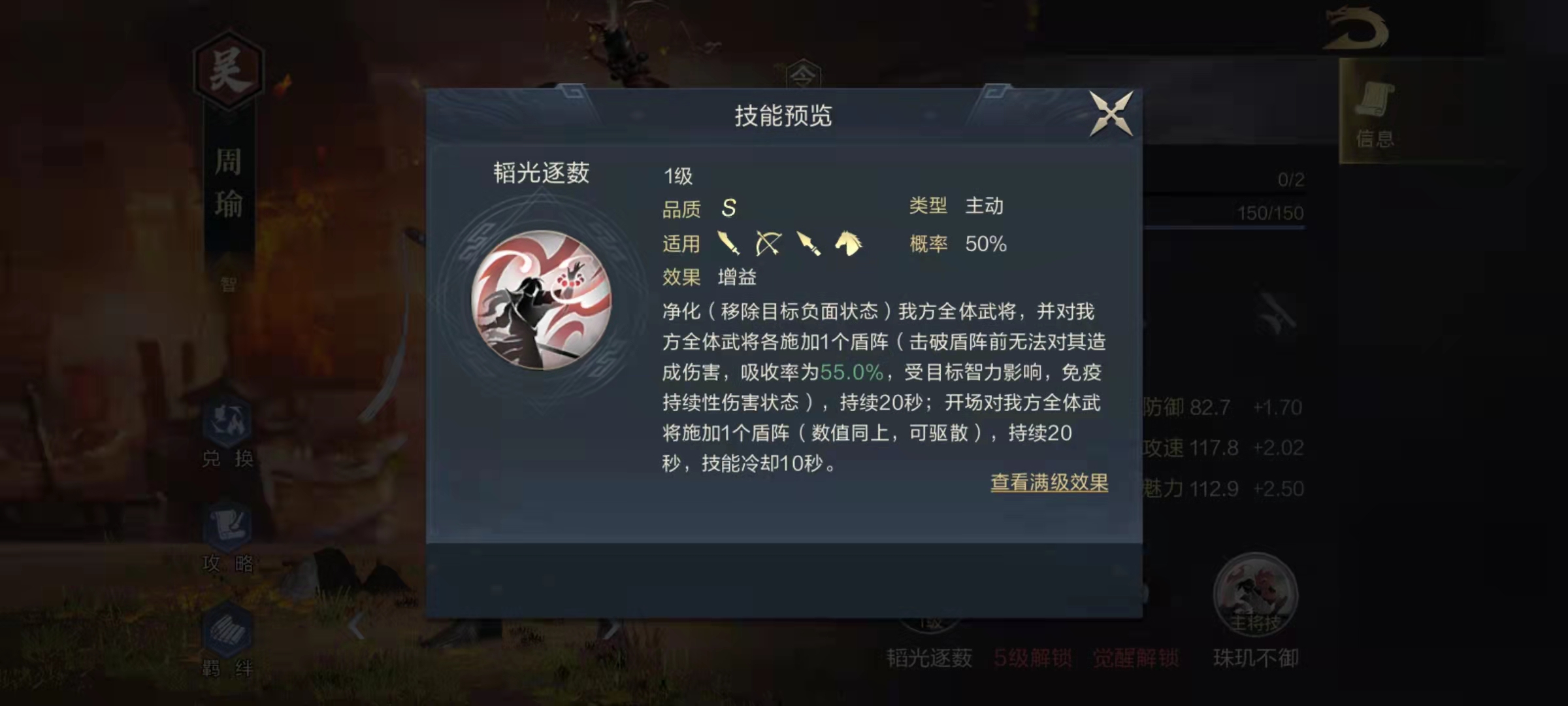Select the sword troop type icon
This screenshot has width=1568, height=706.
click(x=728, y=243)
